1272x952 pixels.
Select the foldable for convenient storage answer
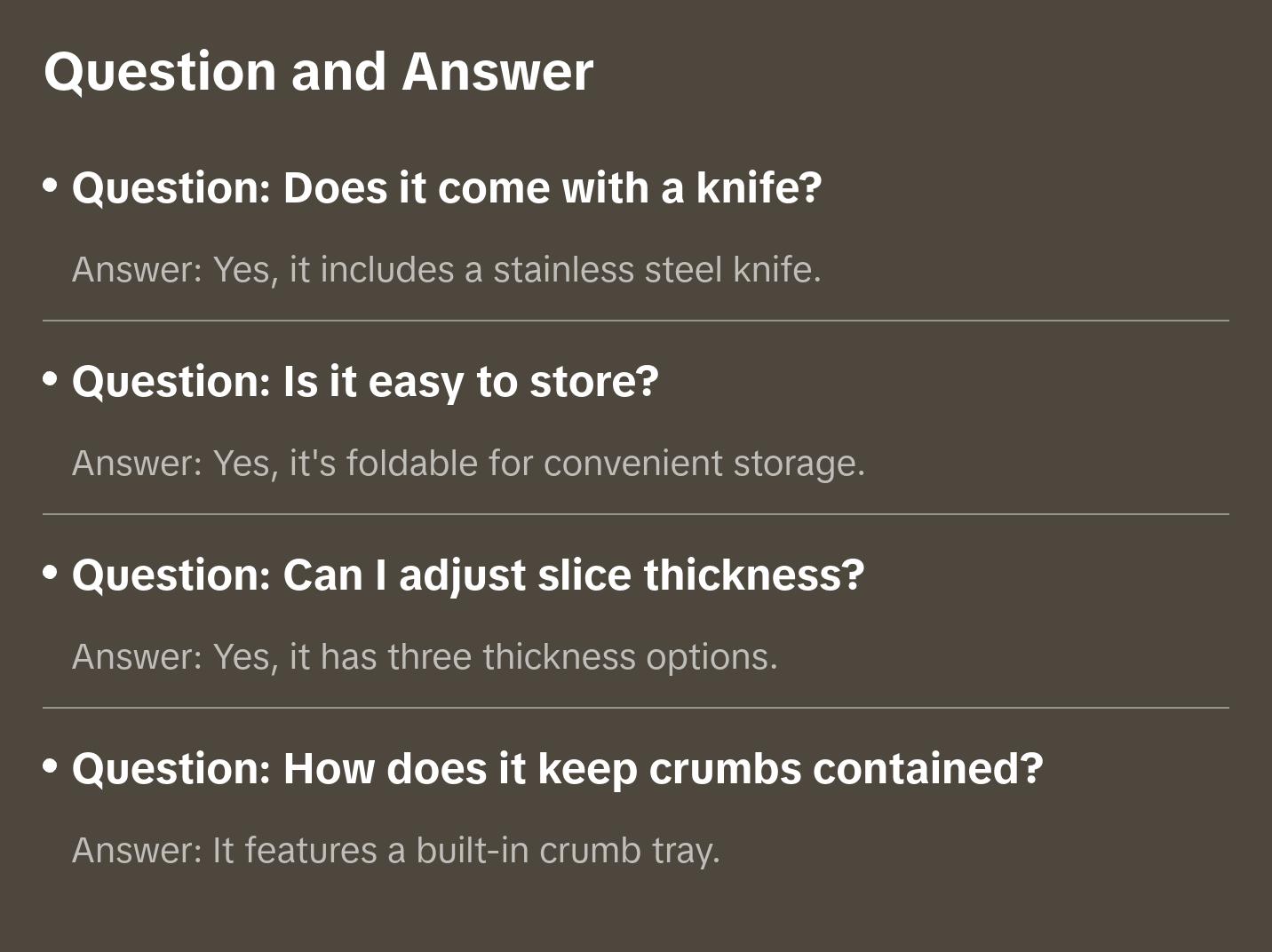tap(468, 464)
